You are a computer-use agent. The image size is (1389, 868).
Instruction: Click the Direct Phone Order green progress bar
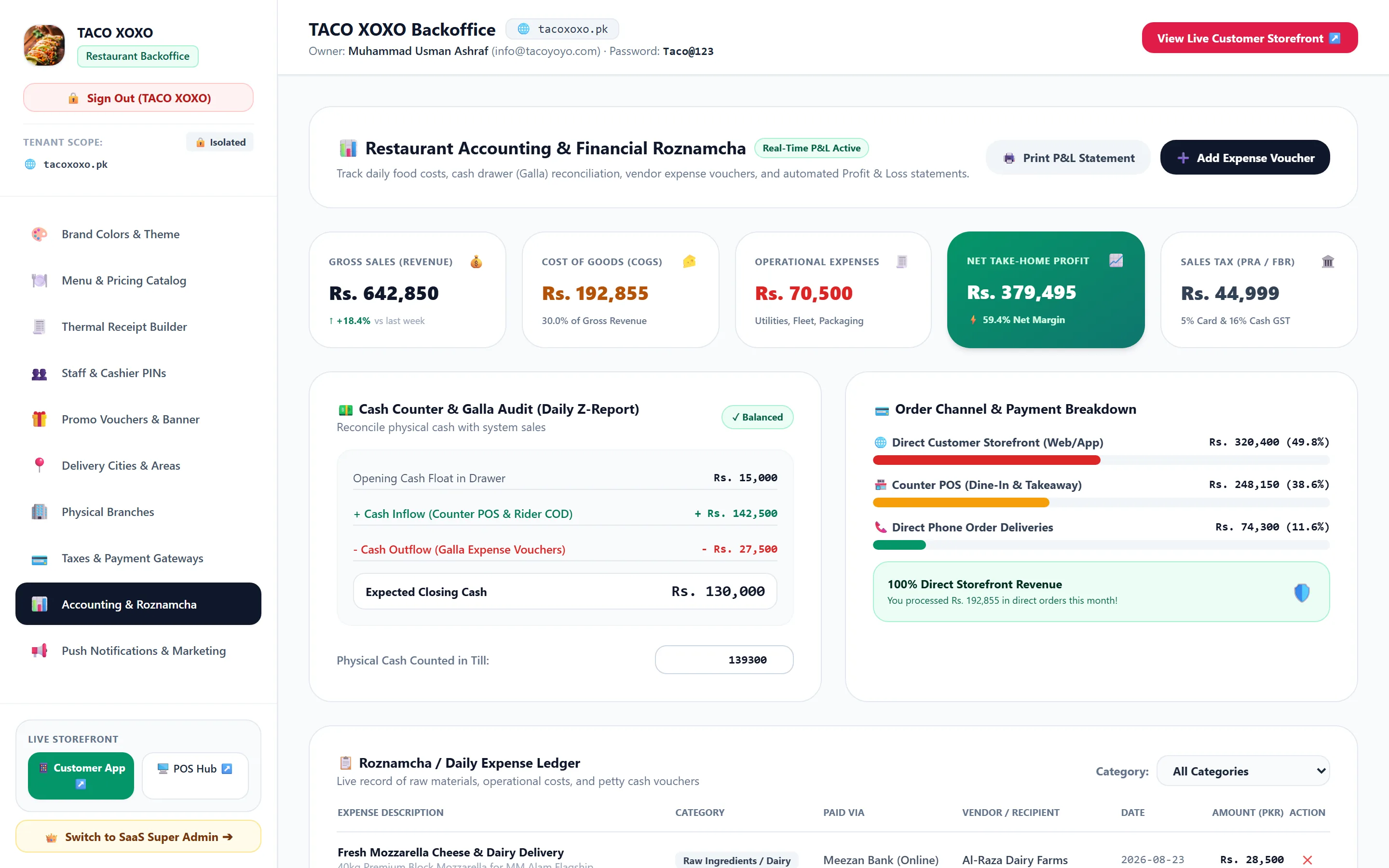(x=899, y=545)
